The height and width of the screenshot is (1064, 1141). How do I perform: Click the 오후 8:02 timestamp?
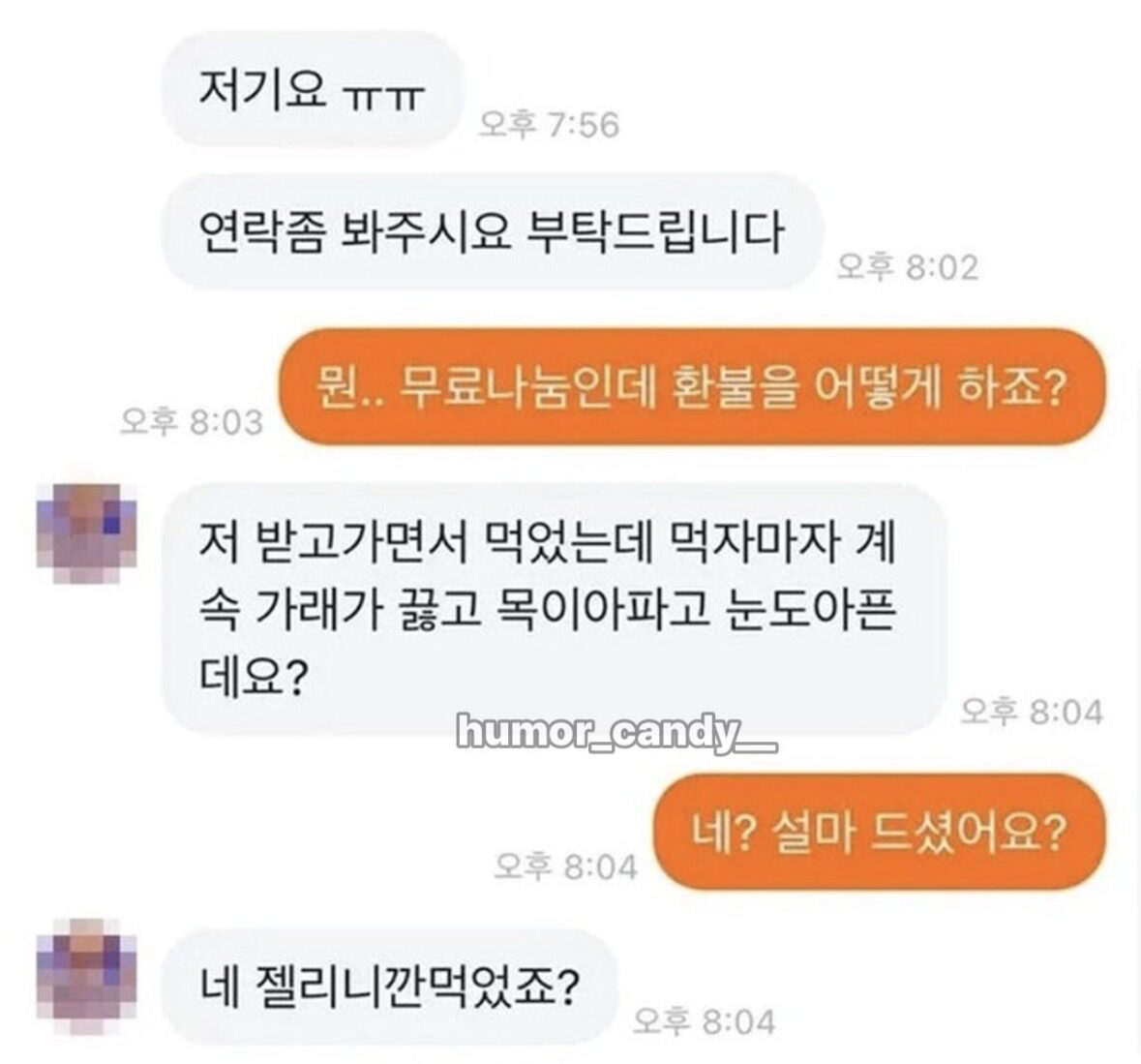click(908, 267)
